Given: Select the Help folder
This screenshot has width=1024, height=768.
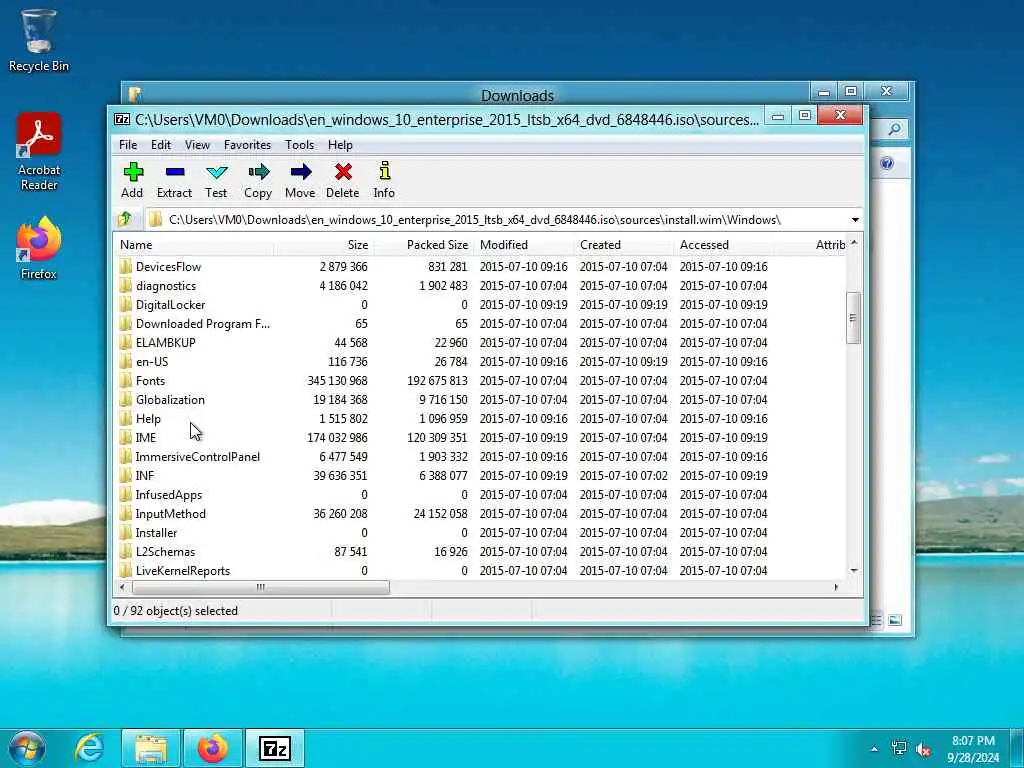Looking at the screenshot, I should [481, 419].
